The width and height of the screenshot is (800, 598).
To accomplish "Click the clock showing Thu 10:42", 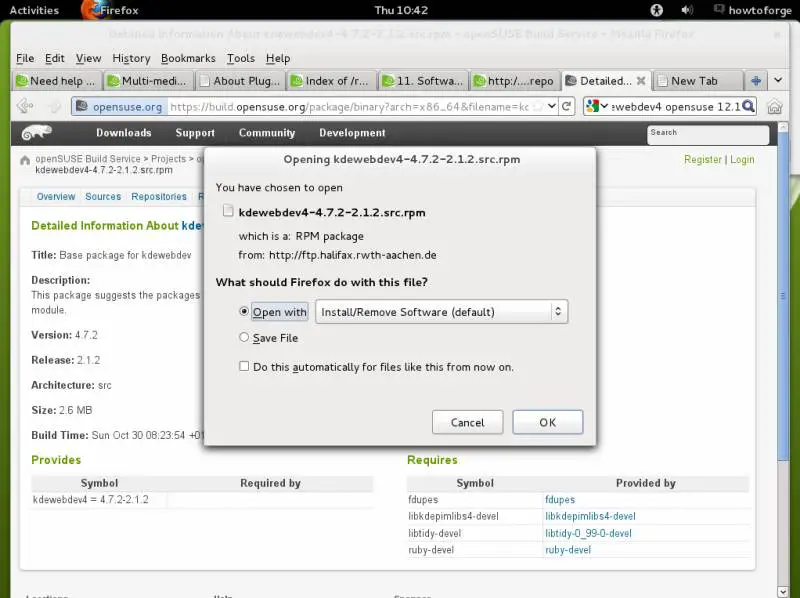I will (x=401, y=10).
